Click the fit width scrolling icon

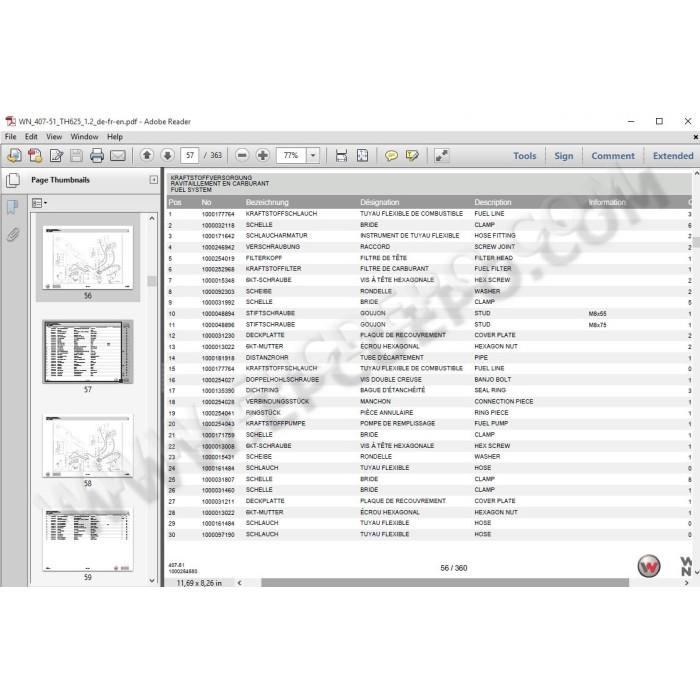(x=342, y=155)
